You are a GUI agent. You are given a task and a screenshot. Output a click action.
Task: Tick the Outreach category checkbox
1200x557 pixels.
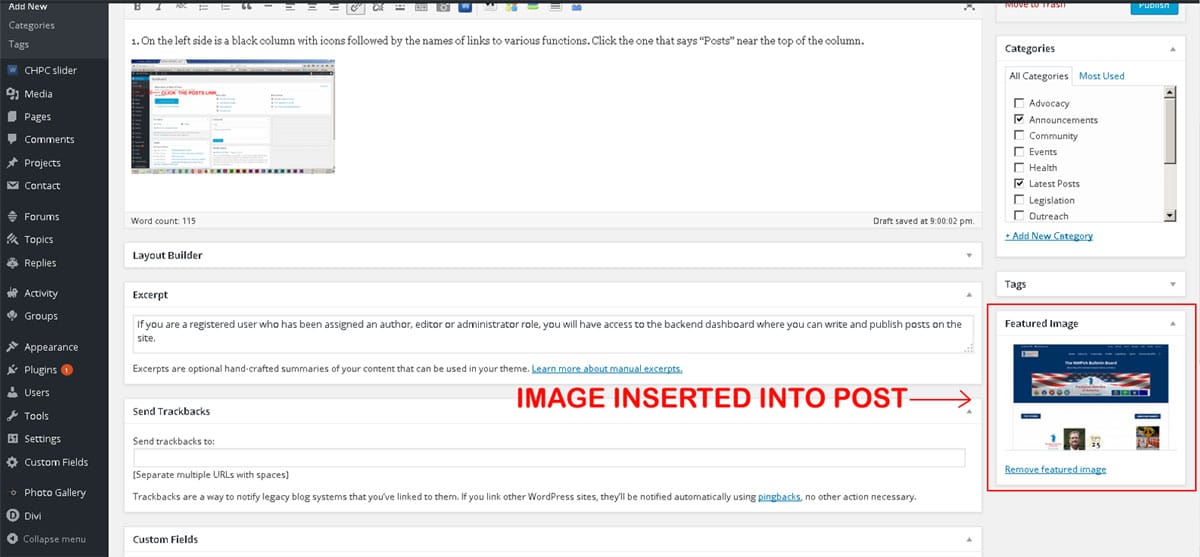1019,215
